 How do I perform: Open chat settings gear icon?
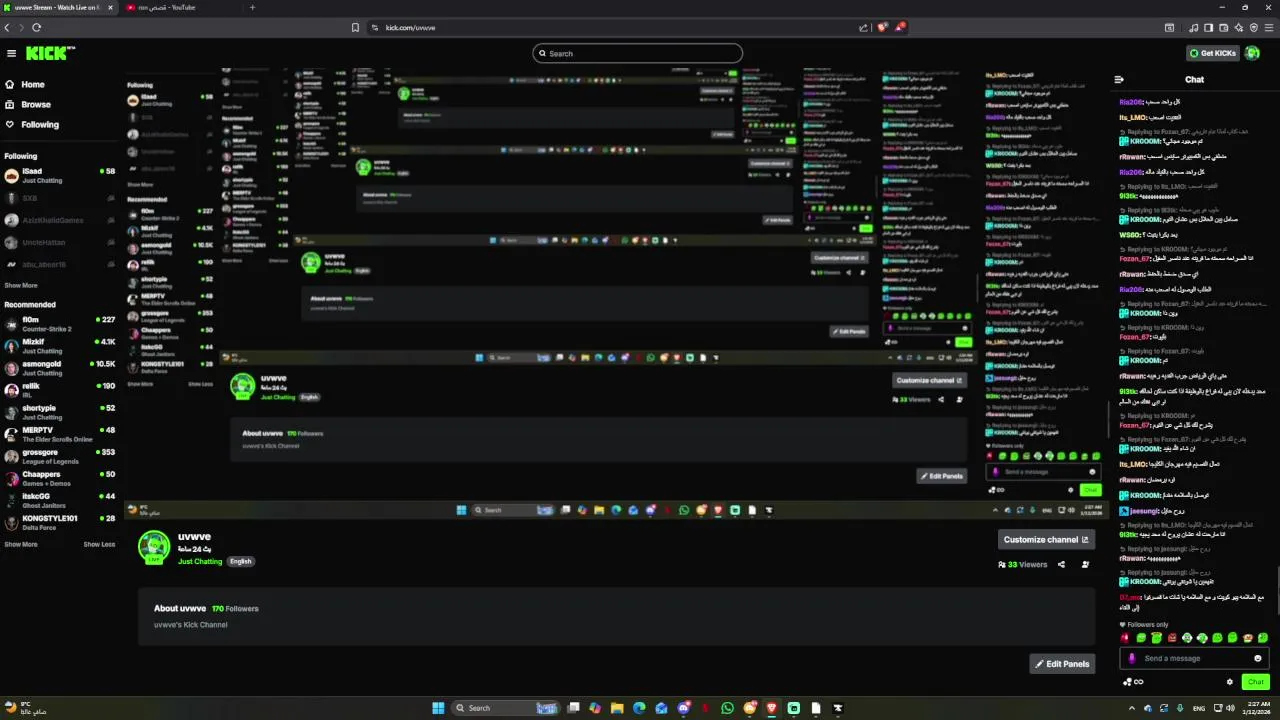[1230, 682]
